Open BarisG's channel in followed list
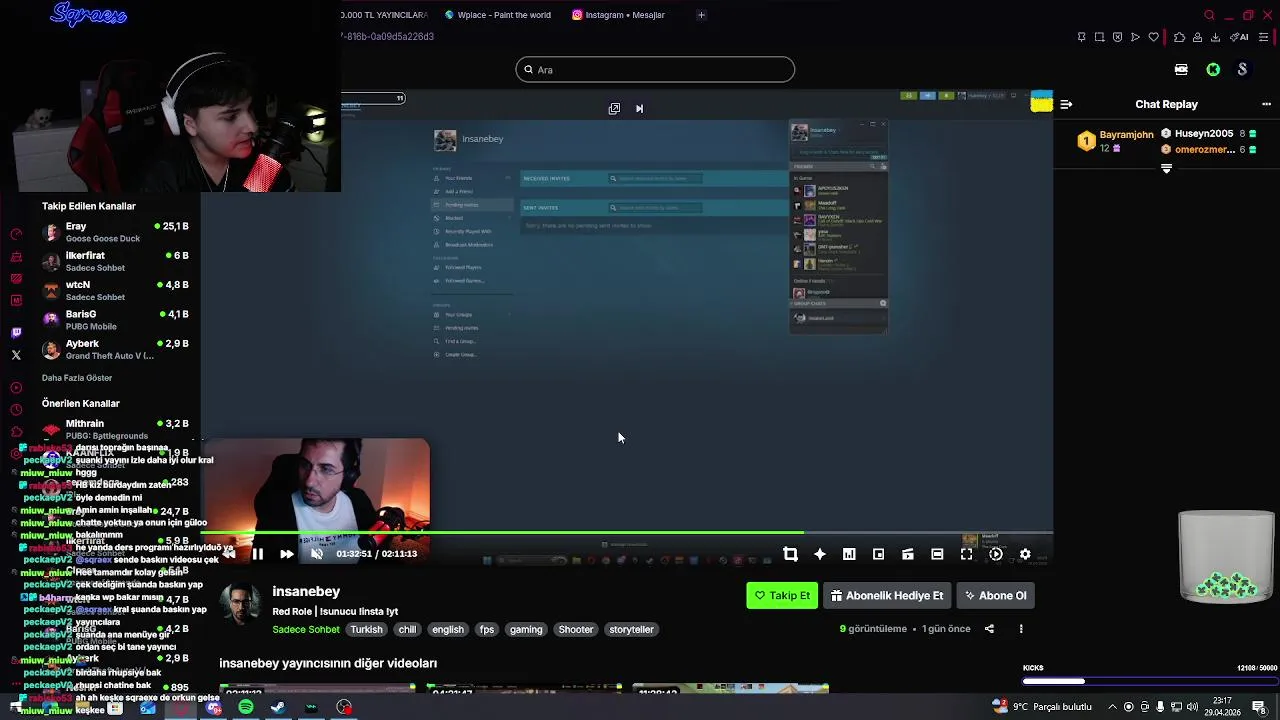The height and width of the screenshot is (720, 1280). 115,320
